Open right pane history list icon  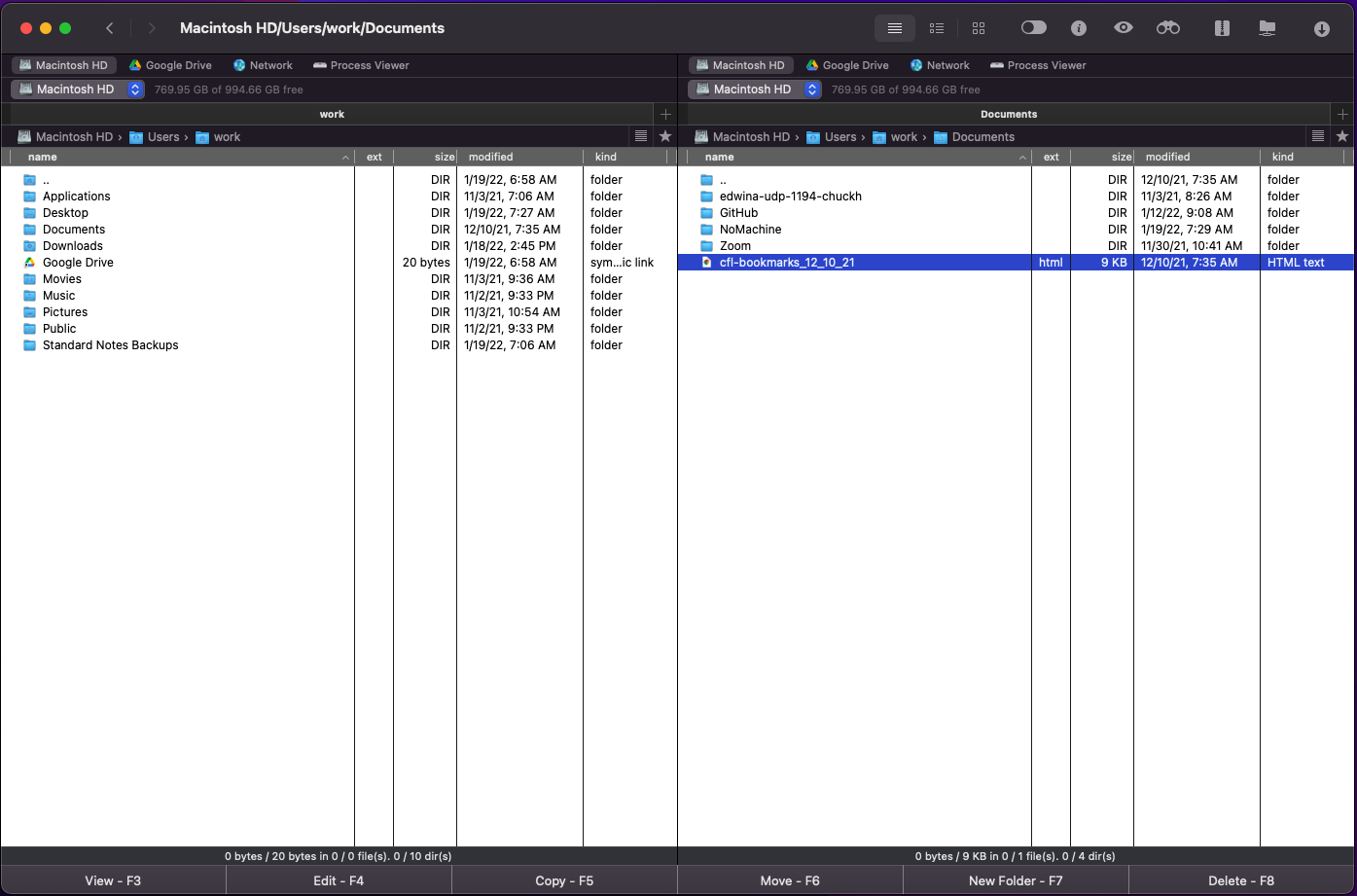1317,136
